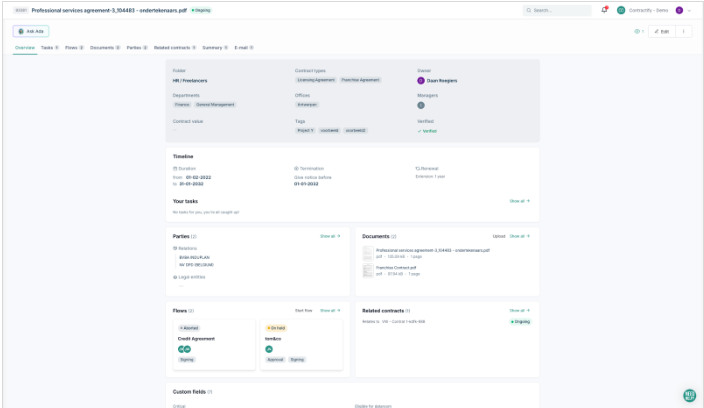Screen dimensions: 704x408
Task: Show all related contracts
Action: (x=519, y=310)
